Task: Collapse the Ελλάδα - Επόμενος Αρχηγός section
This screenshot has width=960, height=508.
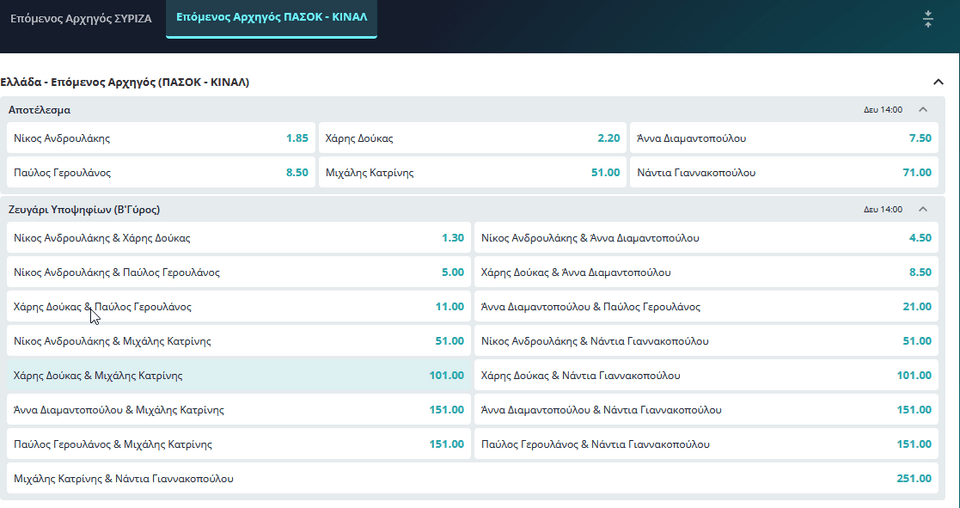Action: [937, 82]
